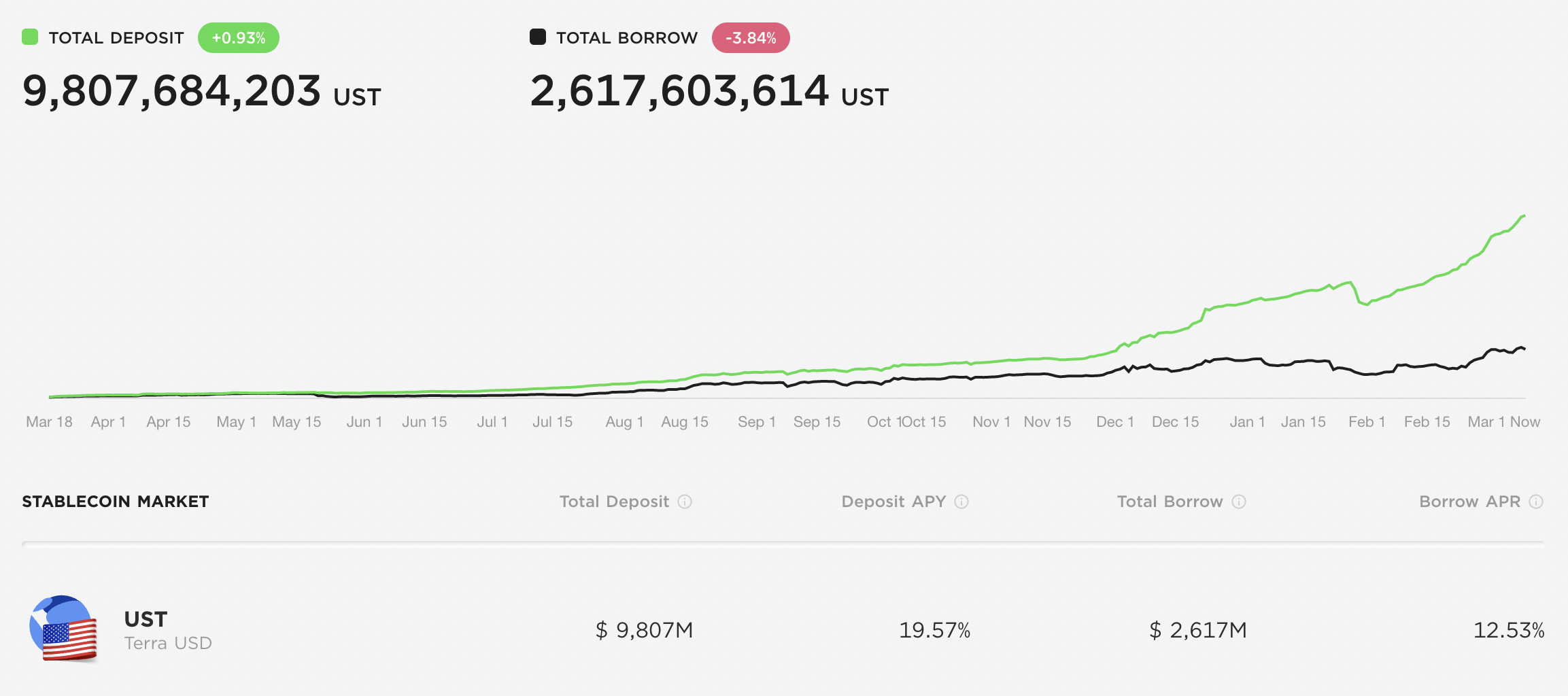Viewport: 1568px width, 696px height.
Task: Click the green Total Deposit legend square
Action: point(30,37)
